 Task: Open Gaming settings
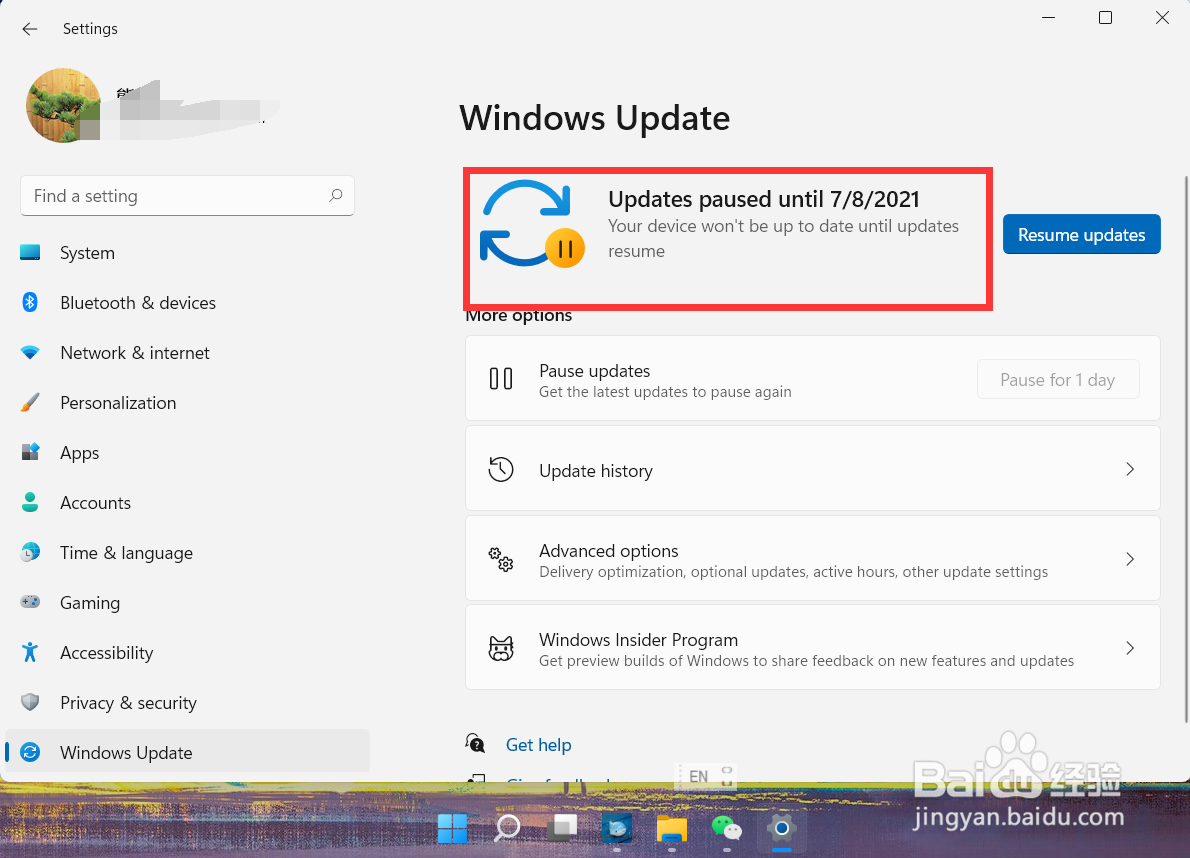187,603
